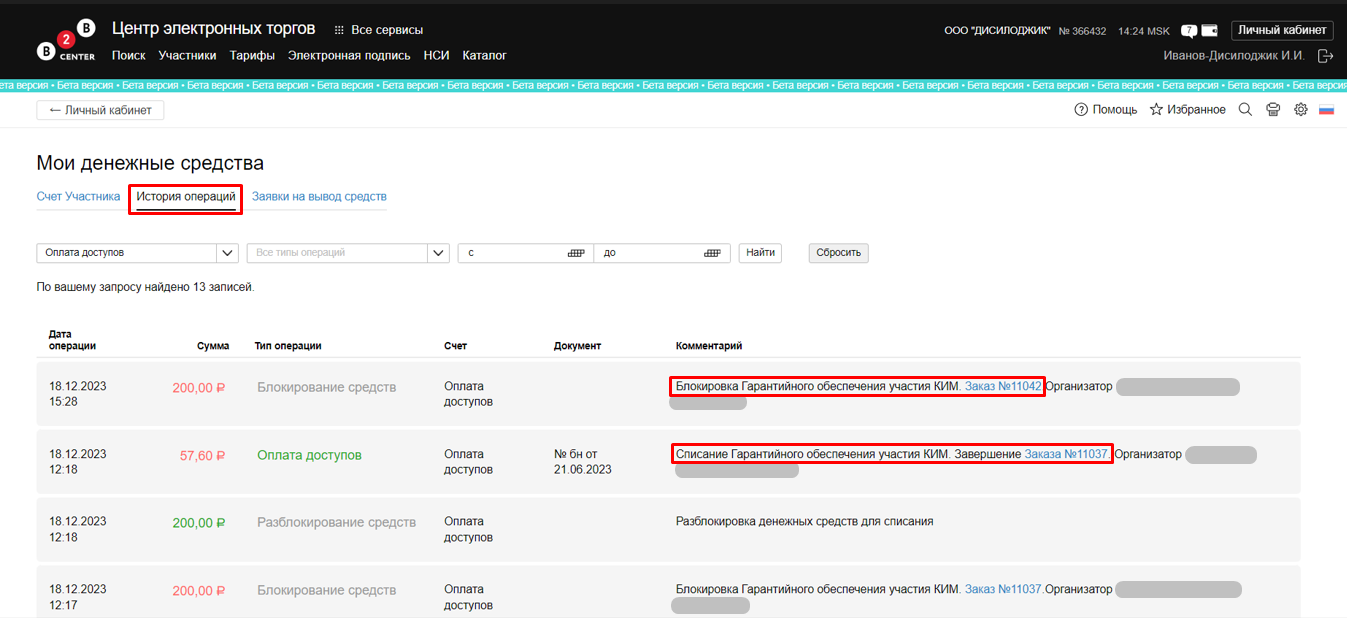This screenshot has width=1347, height=618.
Task: Click the Найти button
Action: (760, 253)
